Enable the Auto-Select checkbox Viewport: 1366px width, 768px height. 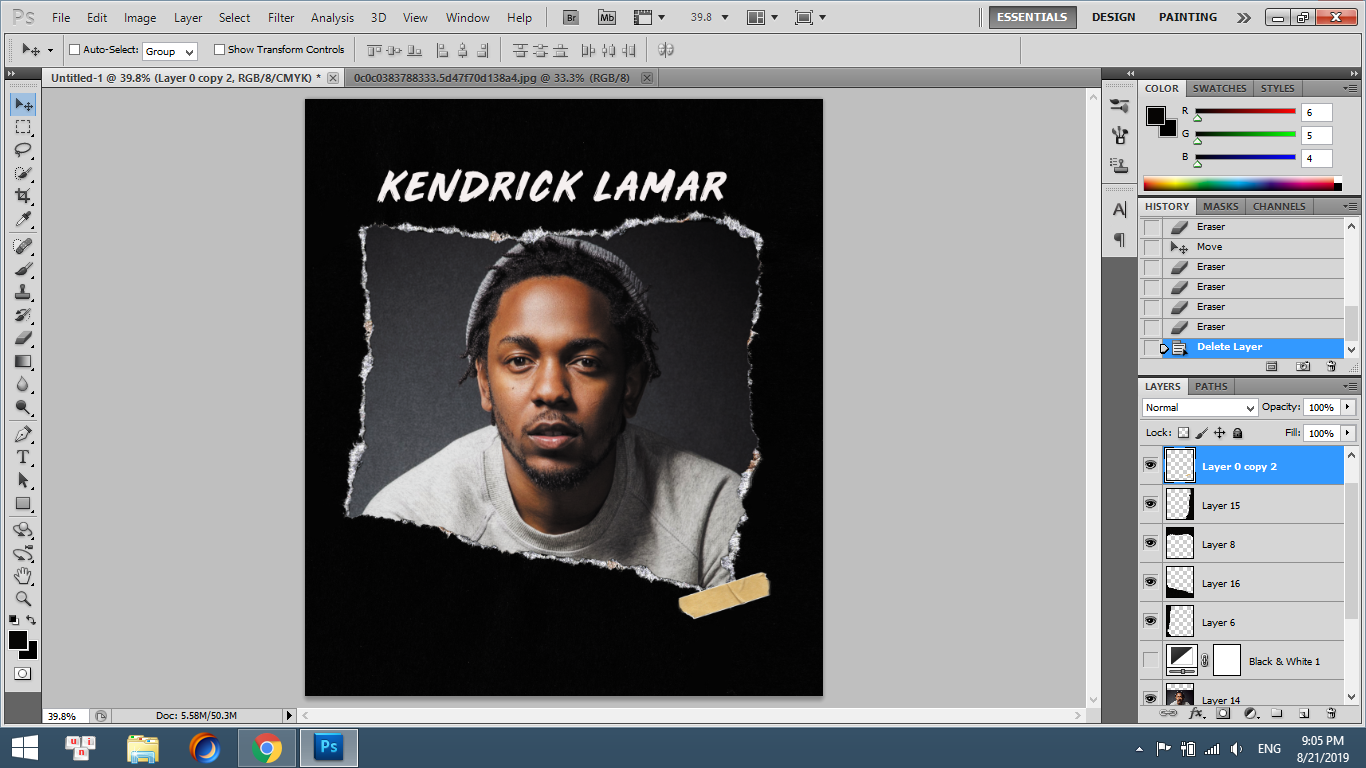[74, 50]
